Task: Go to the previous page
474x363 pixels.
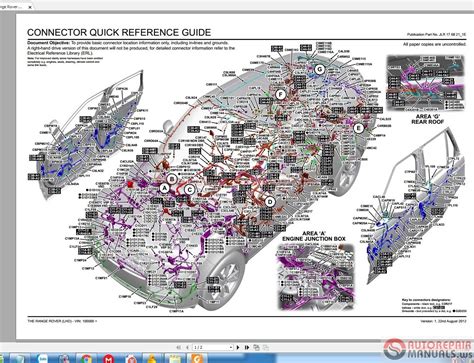Action: pos(187,347)
